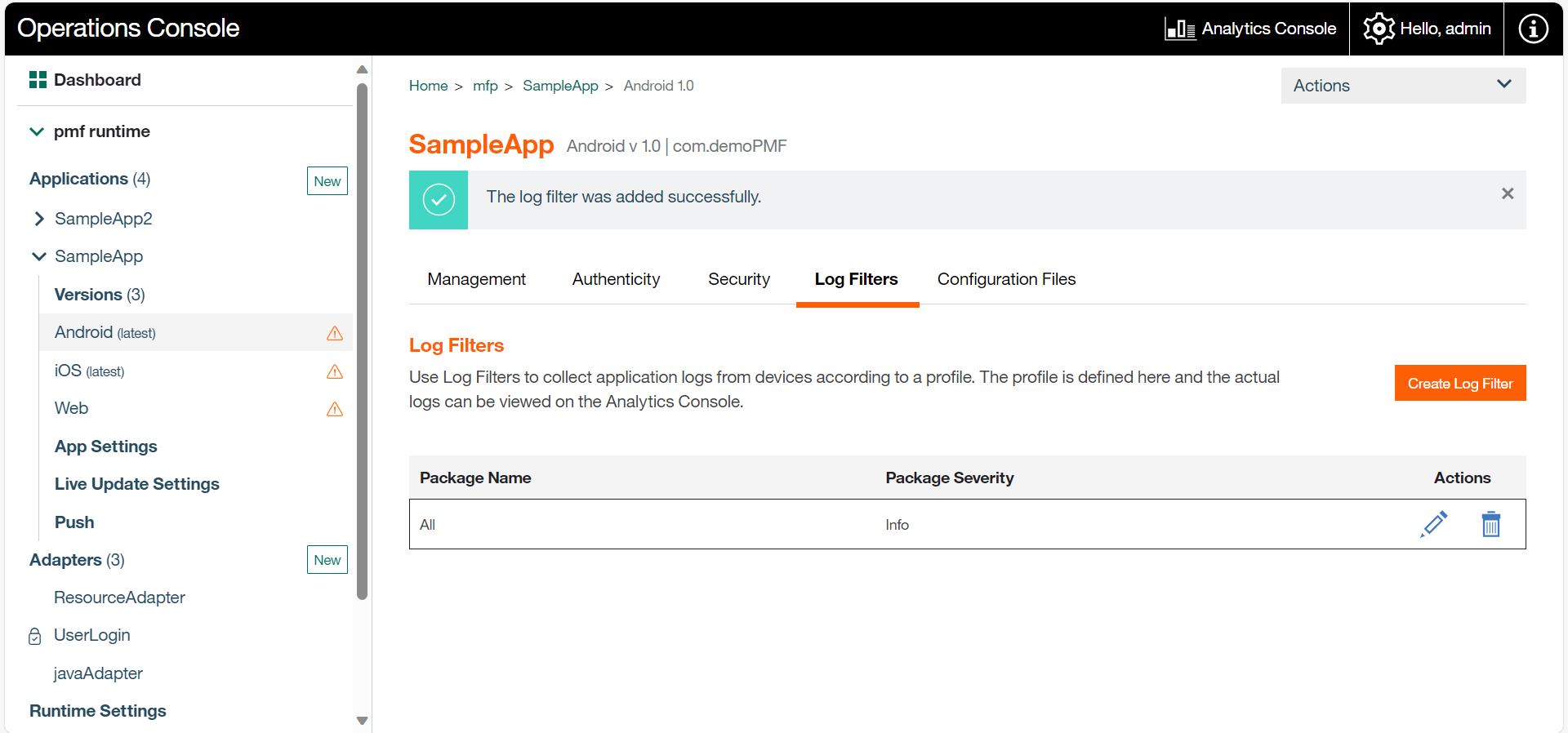Click the New button next to Adapters
Image resolution: width=1568 pixels, height=733 pixels.
click(327, 560)
